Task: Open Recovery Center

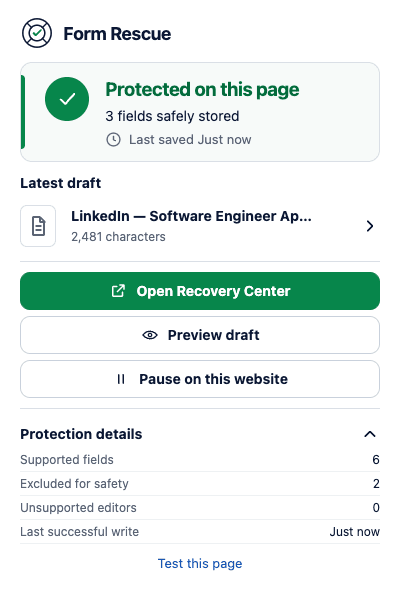Action: click(200, 291)
